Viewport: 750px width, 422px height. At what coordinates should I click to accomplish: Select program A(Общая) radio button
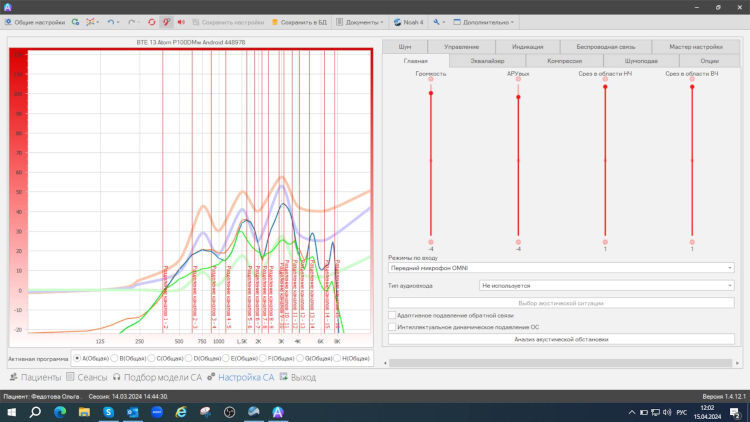click(77, 358)
